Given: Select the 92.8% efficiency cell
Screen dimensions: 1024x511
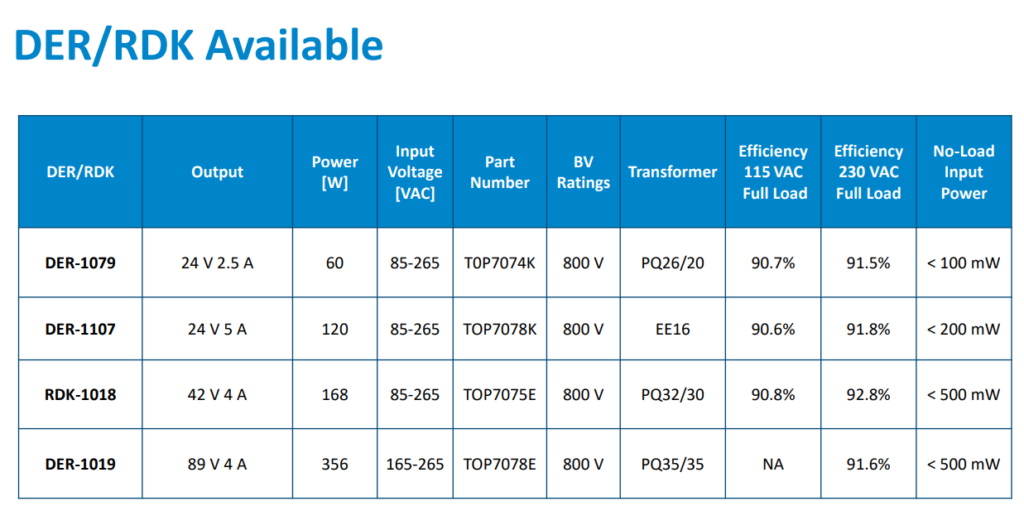Looking at the screenshot, I should pos(868,395).
